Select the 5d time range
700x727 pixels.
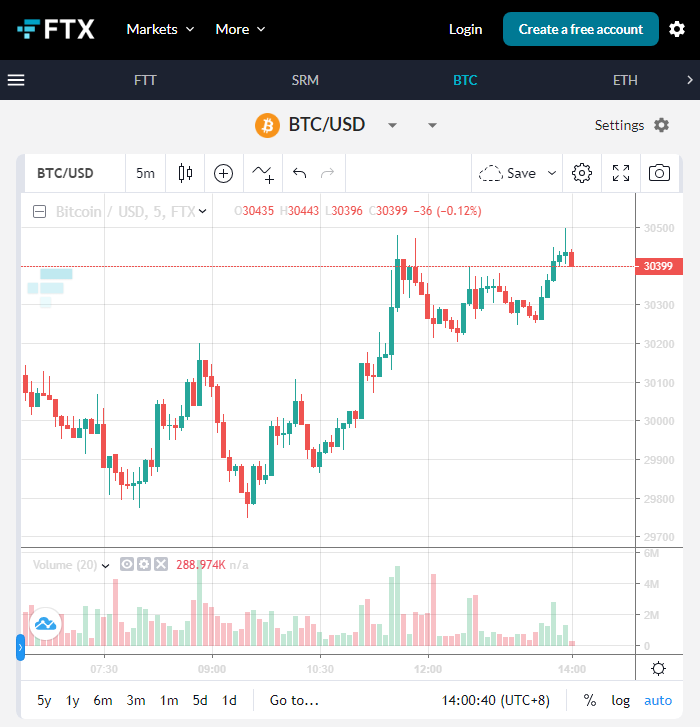(x=200, y=700)
